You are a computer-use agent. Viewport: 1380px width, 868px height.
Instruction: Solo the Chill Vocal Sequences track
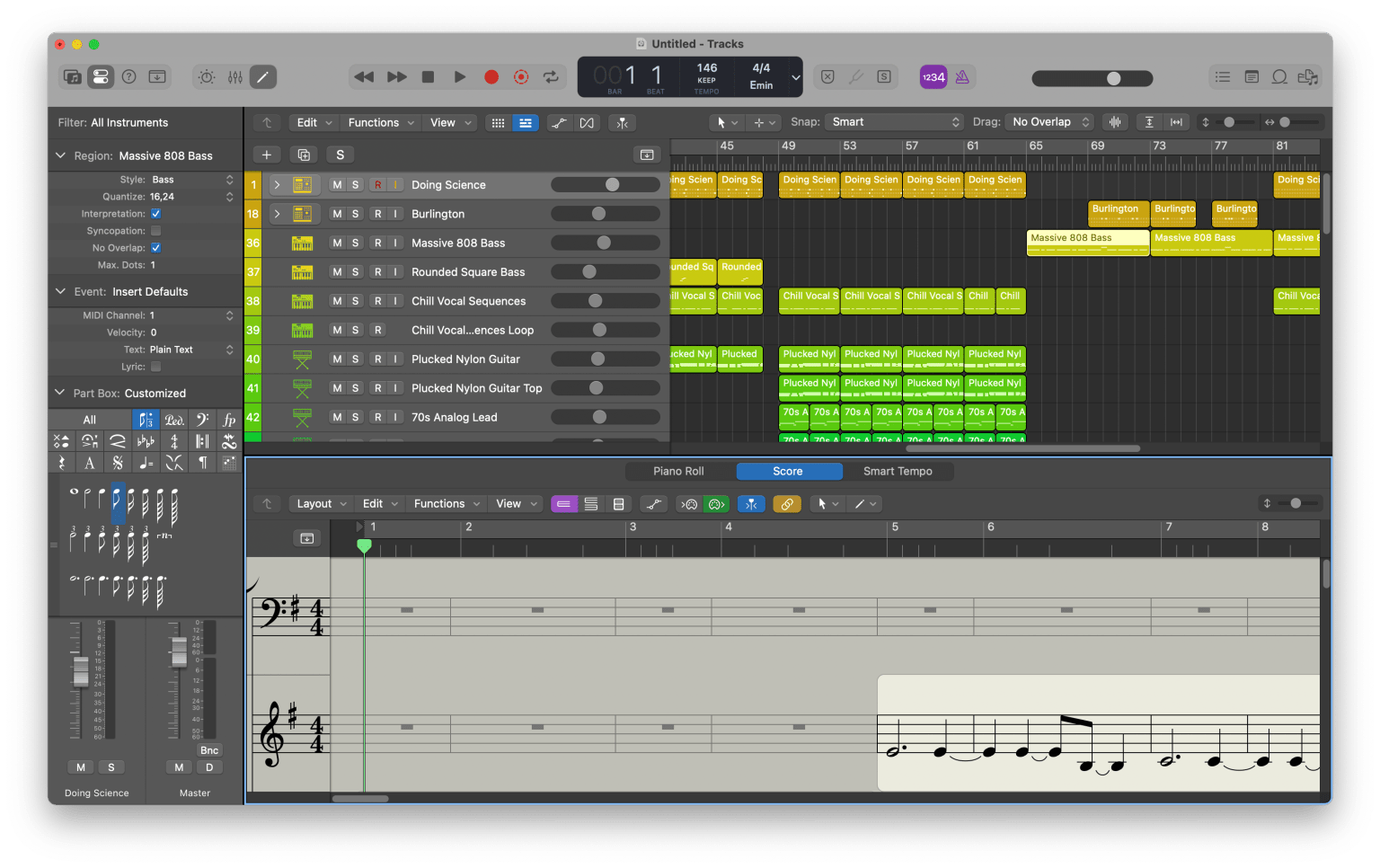pyautogui.click(x=357, y=301)
